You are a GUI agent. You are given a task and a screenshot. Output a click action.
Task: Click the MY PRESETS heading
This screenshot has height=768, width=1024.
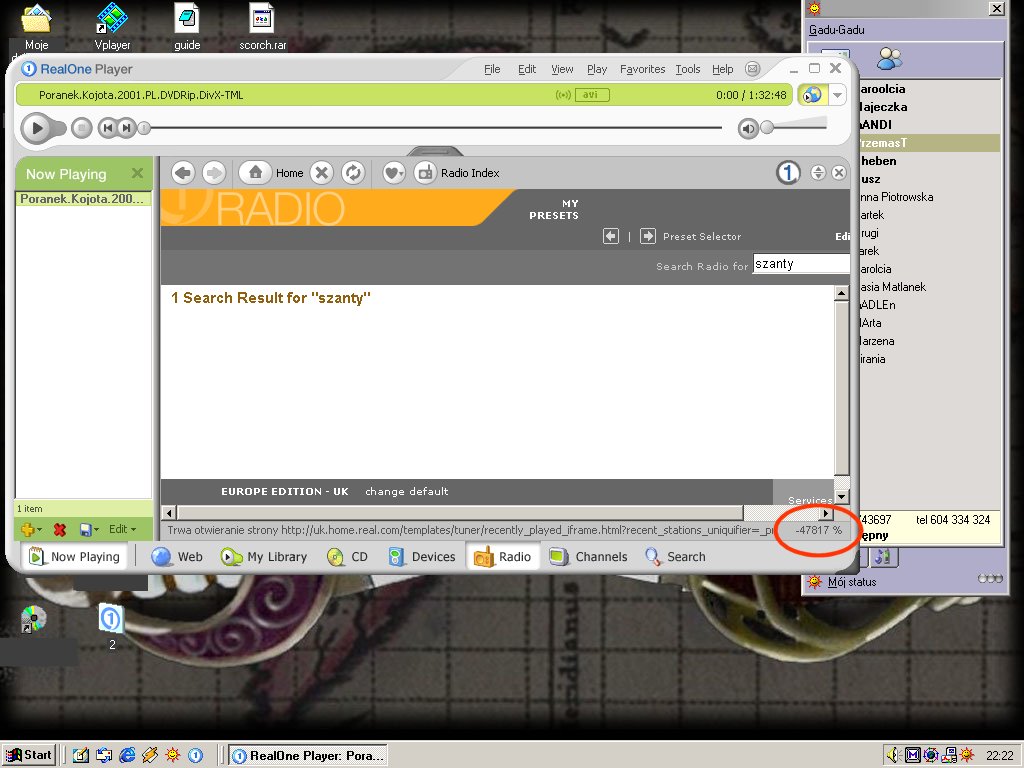[554, 209]
